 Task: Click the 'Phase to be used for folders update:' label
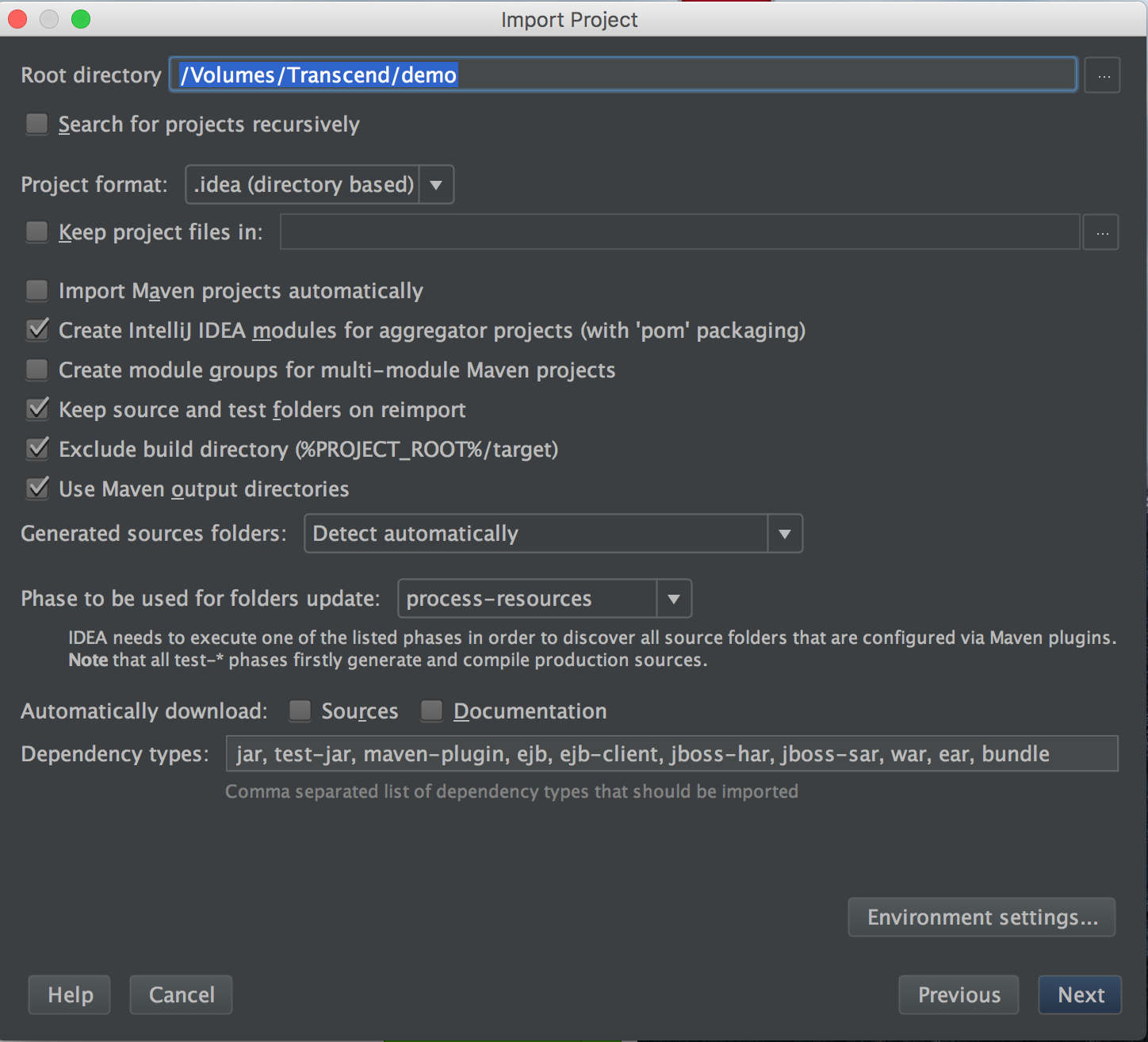(201, 599)
